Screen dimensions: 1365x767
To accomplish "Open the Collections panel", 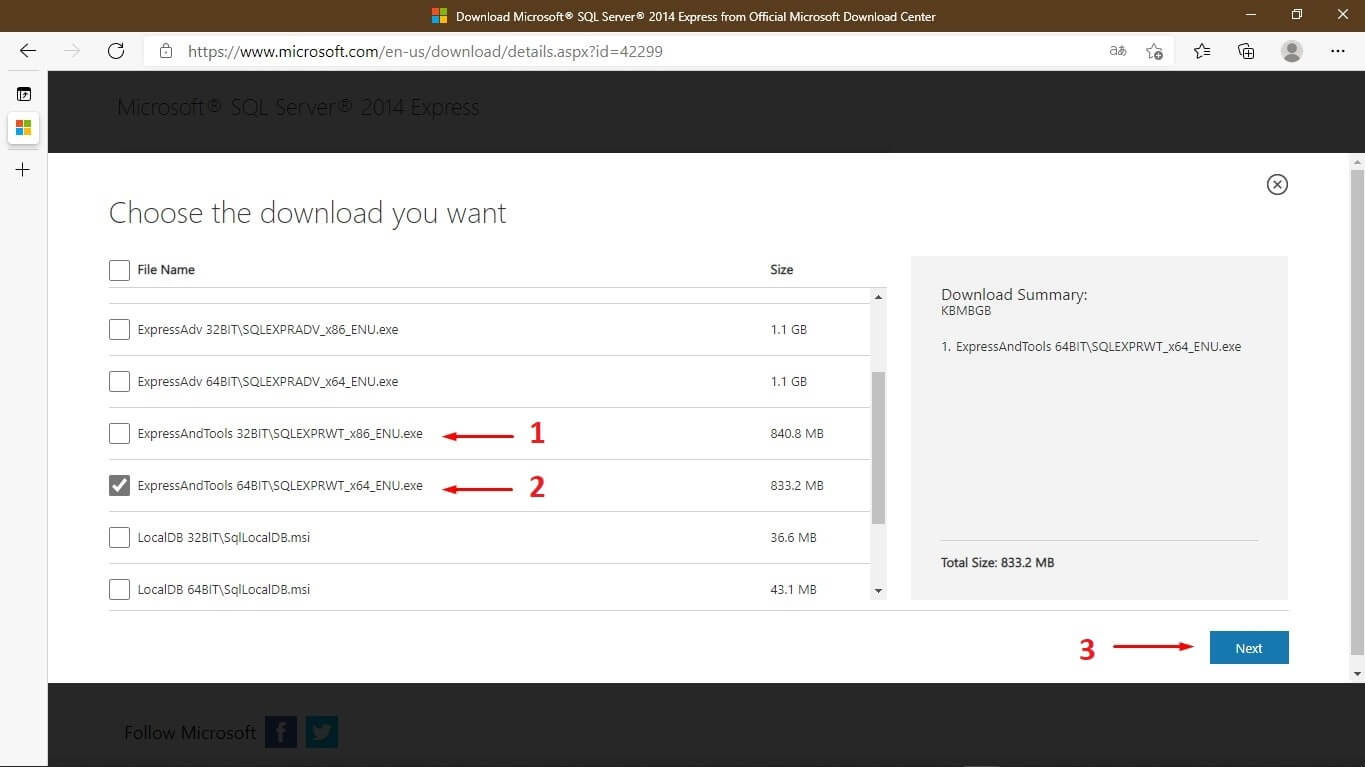I will tap(1246, 51).
